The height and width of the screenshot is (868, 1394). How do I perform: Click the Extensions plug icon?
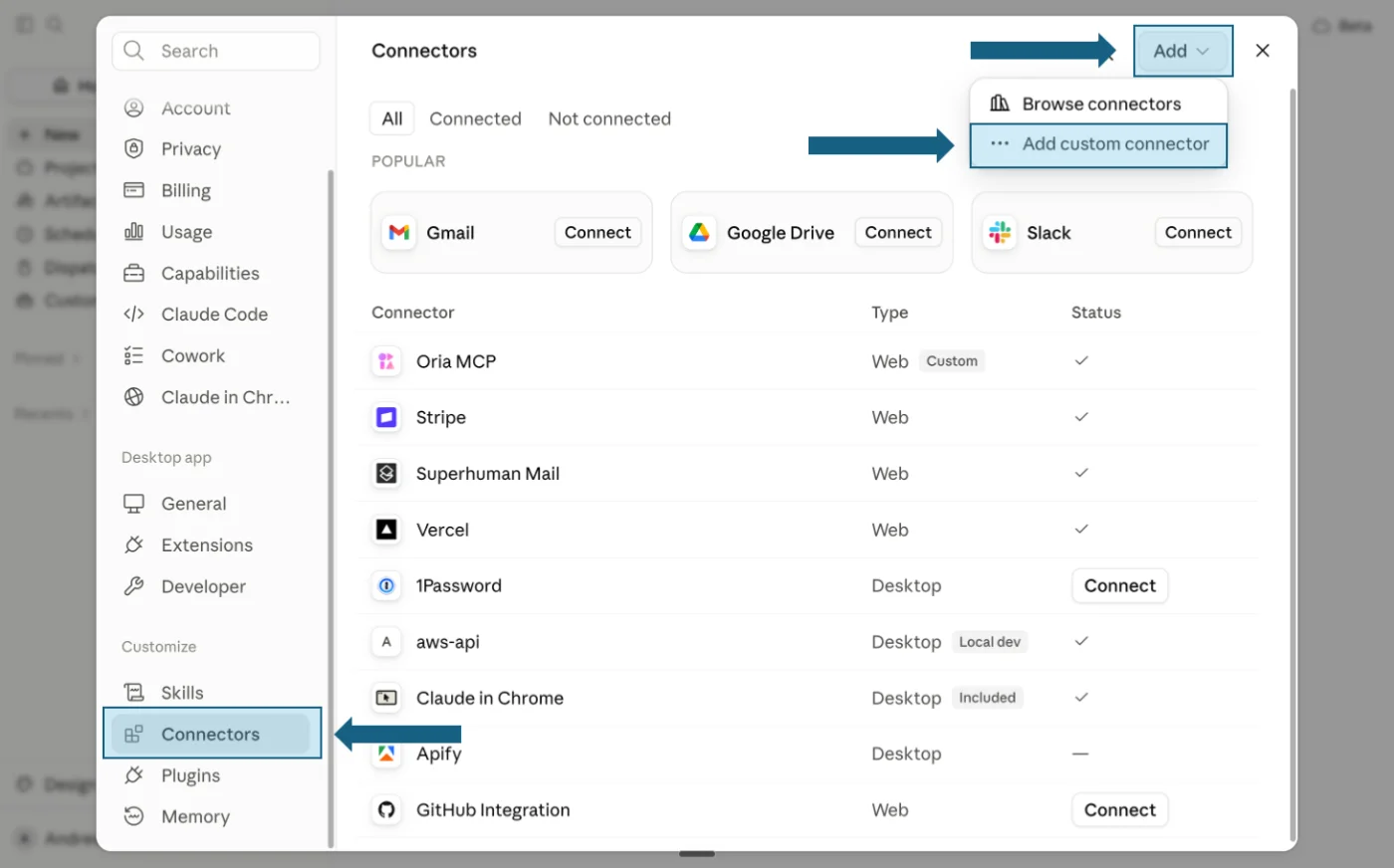point(133,544)
